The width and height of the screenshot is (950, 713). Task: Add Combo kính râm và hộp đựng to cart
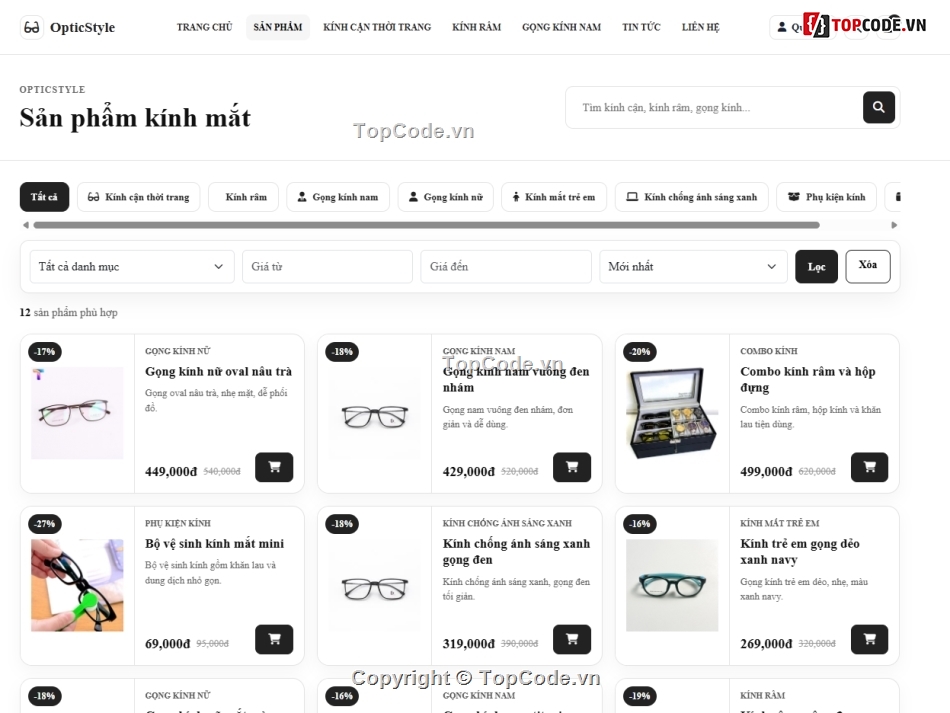pos(869,467)
